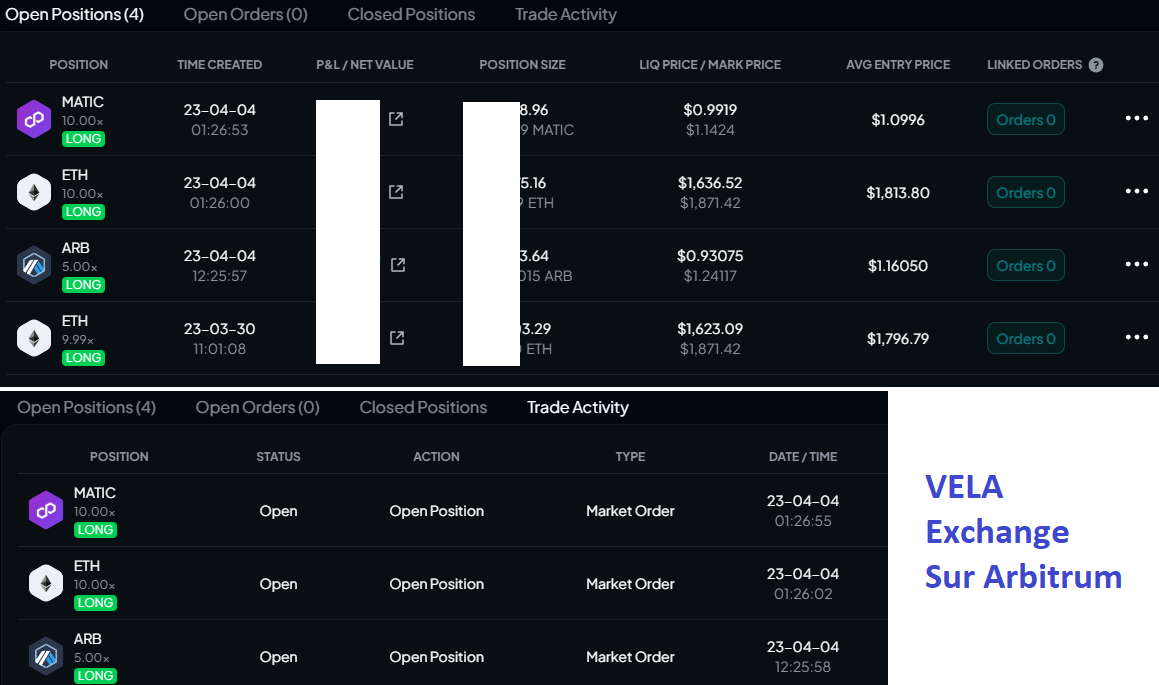Click average entry price $1,813.80
1159x685 pixels.
(x=898, y=193)
